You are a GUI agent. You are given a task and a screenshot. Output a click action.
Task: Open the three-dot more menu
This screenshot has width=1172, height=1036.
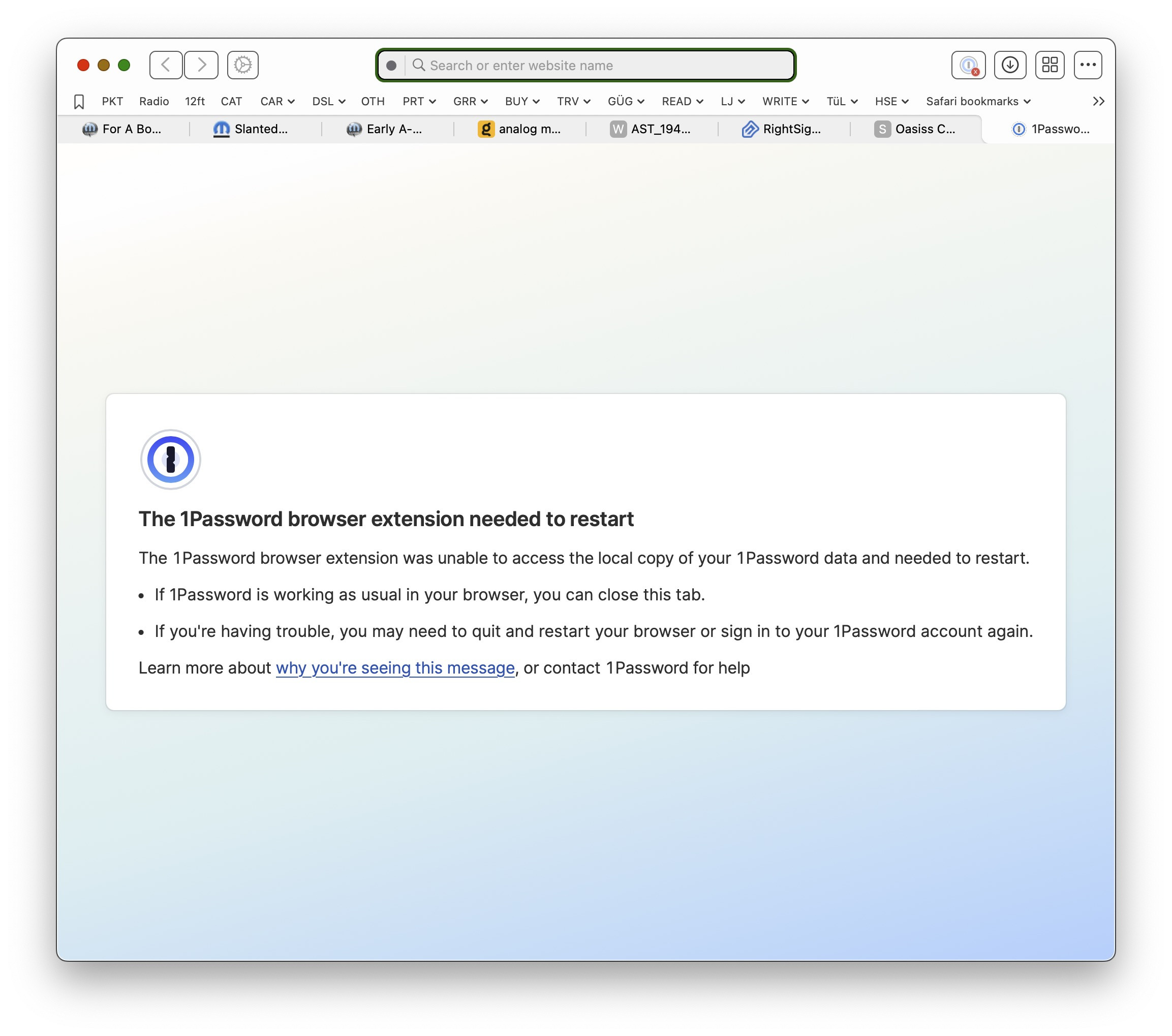tap(1088, 65)
